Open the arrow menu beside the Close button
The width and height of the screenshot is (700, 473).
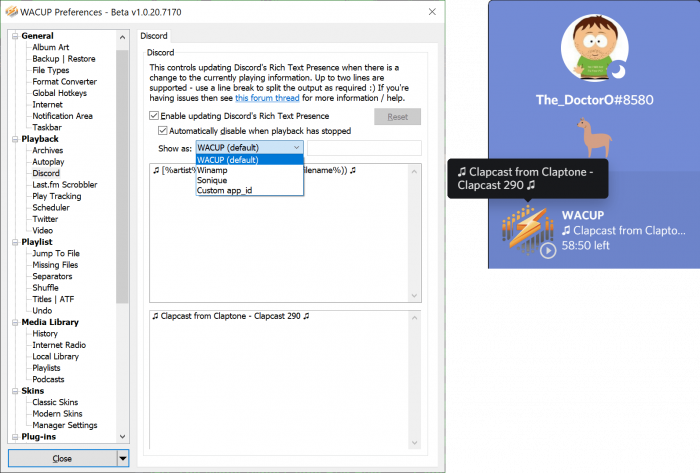123,458
